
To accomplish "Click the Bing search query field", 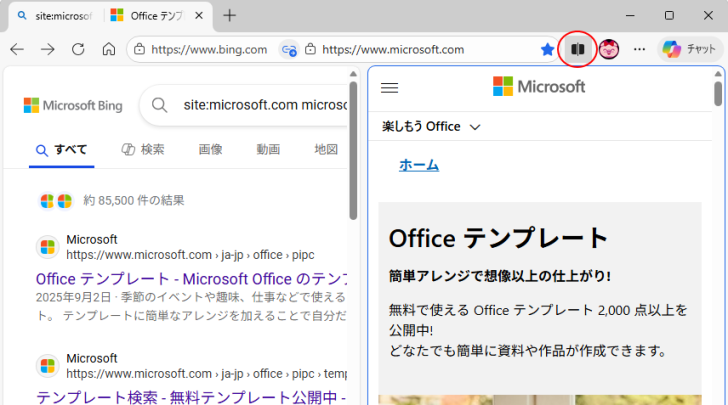I will (265, 105).
